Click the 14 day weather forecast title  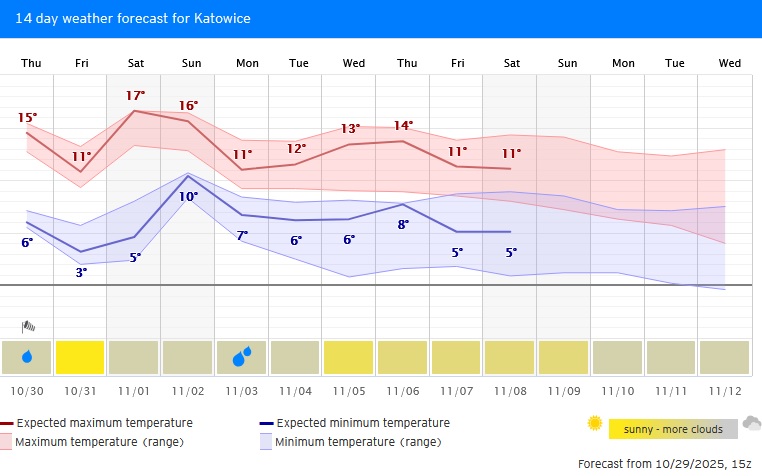(x=133, y=19)
